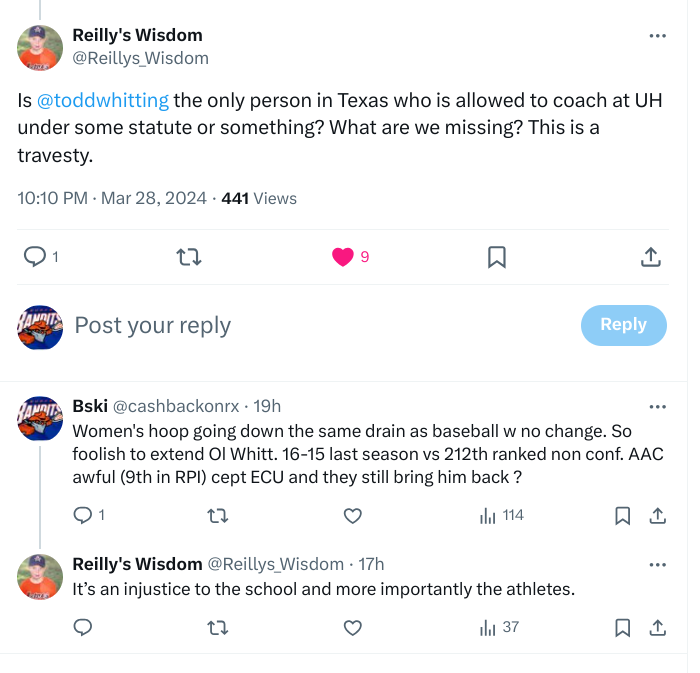Repost the main Reilly's Wisdom tweet
700x673 pixels.
tap(189, 257)
